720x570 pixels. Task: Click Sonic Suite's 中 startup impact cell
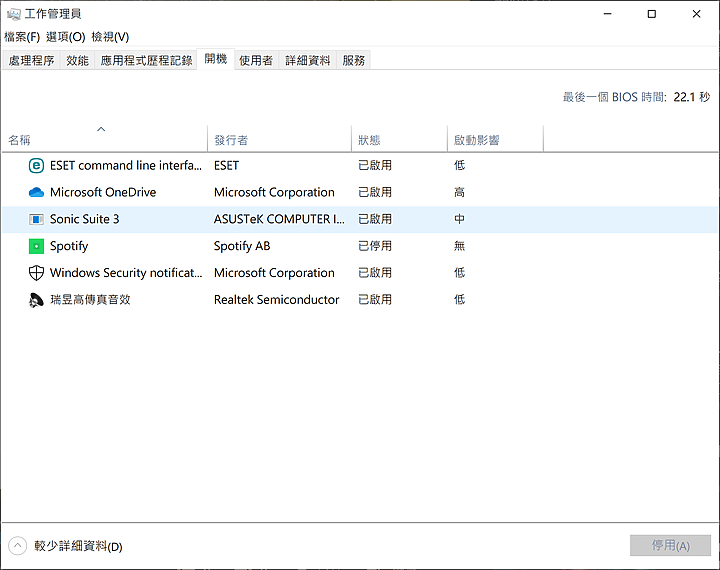coord(459,219)
